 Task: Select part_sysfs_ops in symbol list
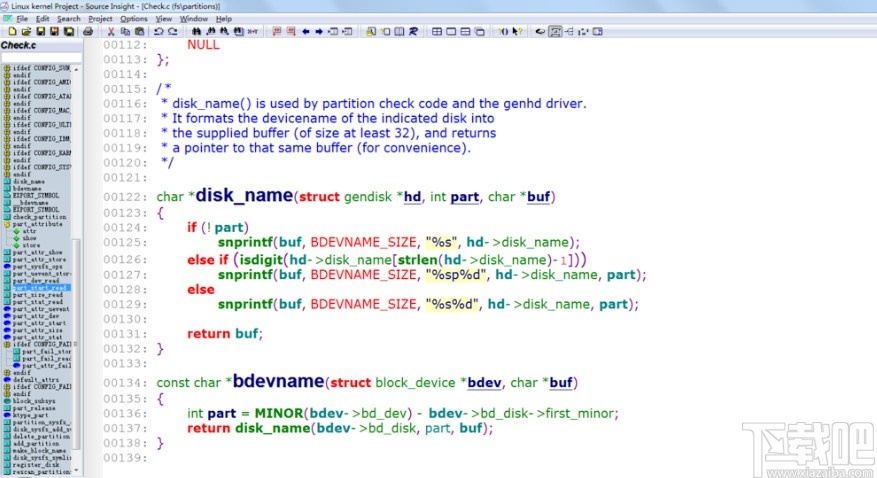pos(37,266)
